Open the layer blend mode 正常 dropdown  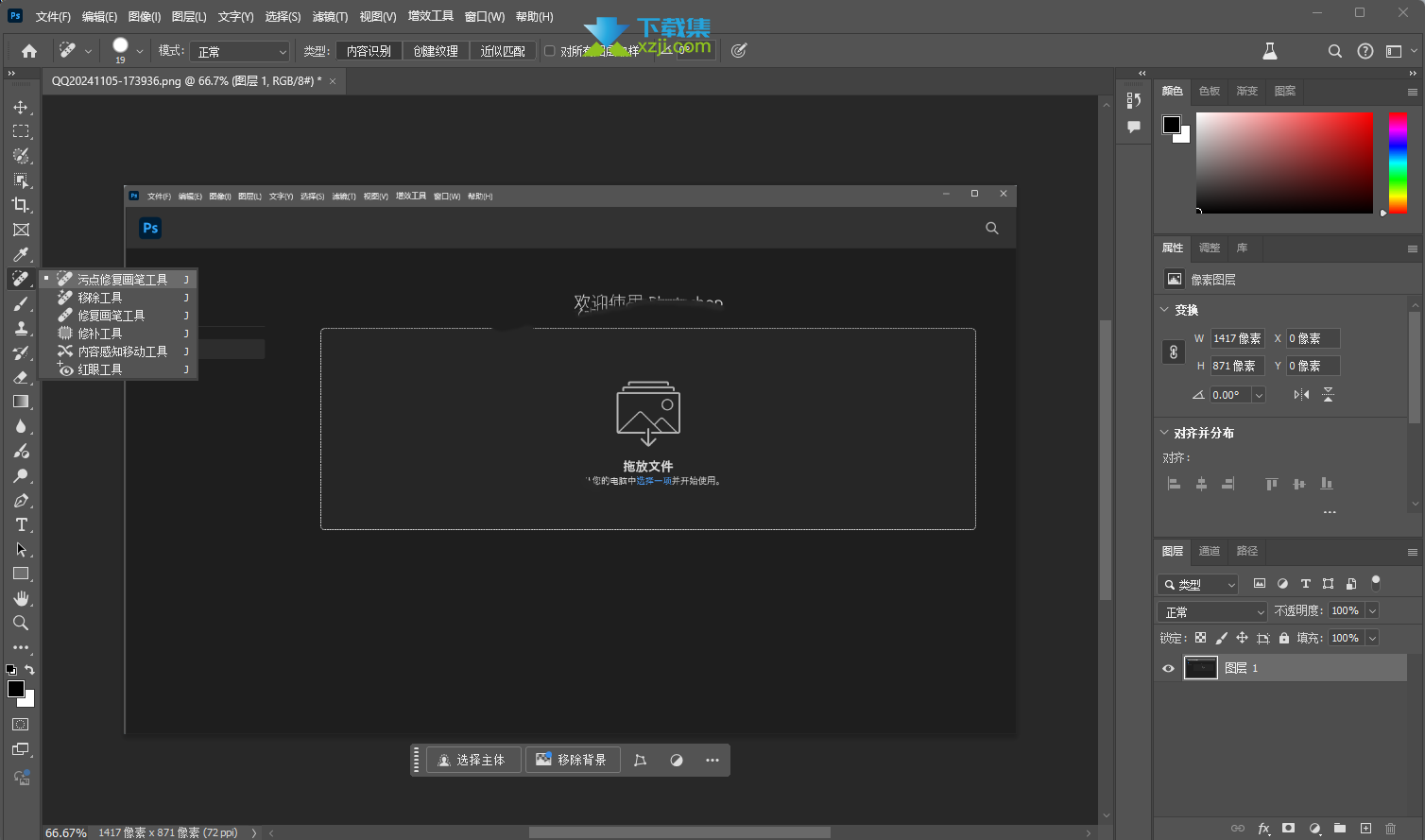click(x=1211, y=611)
